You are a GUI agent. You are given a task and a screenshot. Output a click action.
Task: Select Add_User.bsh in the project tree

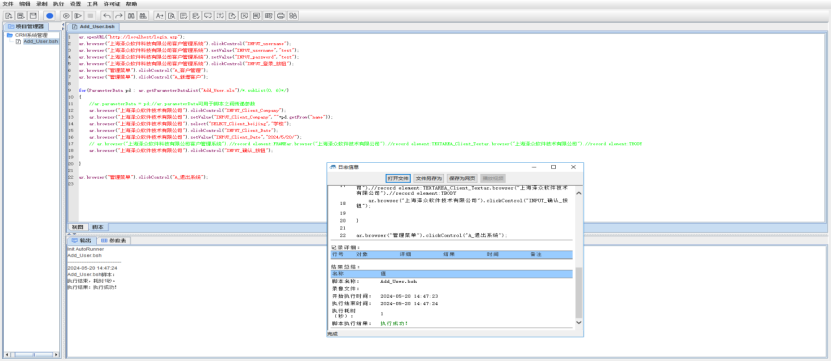pos(40,41)
